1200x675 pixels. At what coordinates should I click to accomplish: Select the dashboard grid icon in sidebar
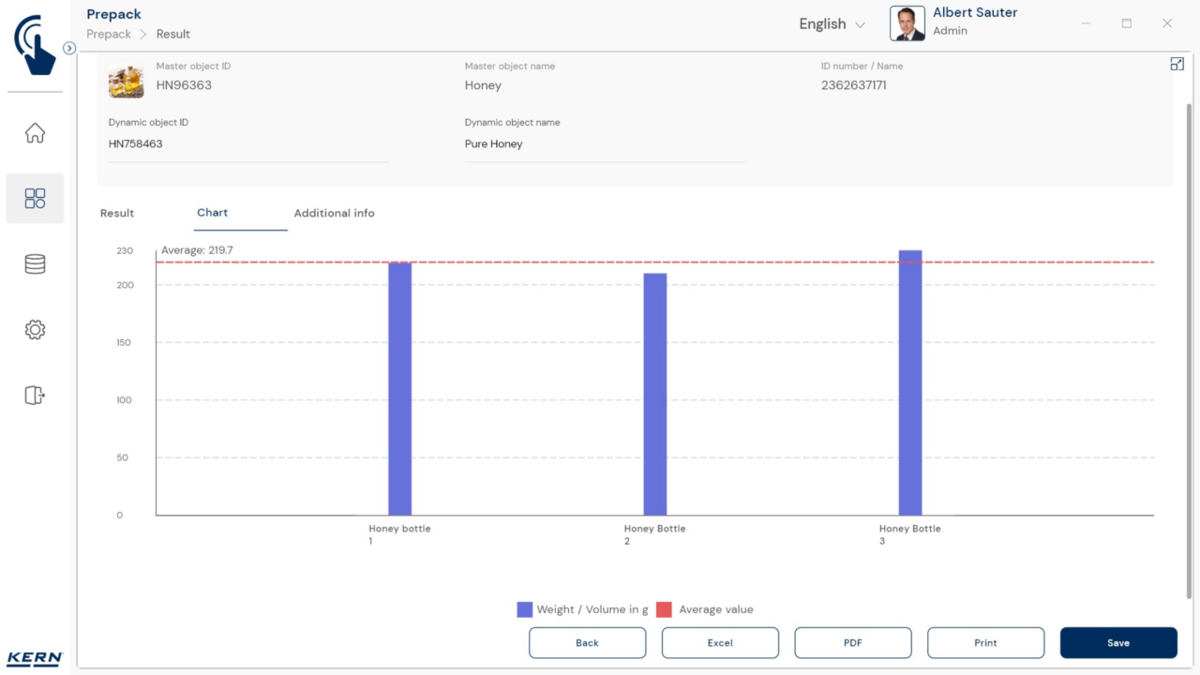35,198
